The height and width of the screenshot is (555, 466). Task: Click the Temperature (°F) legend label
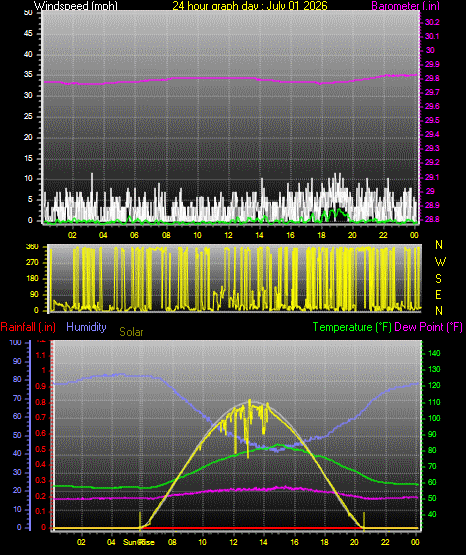[x=352, y=327]
